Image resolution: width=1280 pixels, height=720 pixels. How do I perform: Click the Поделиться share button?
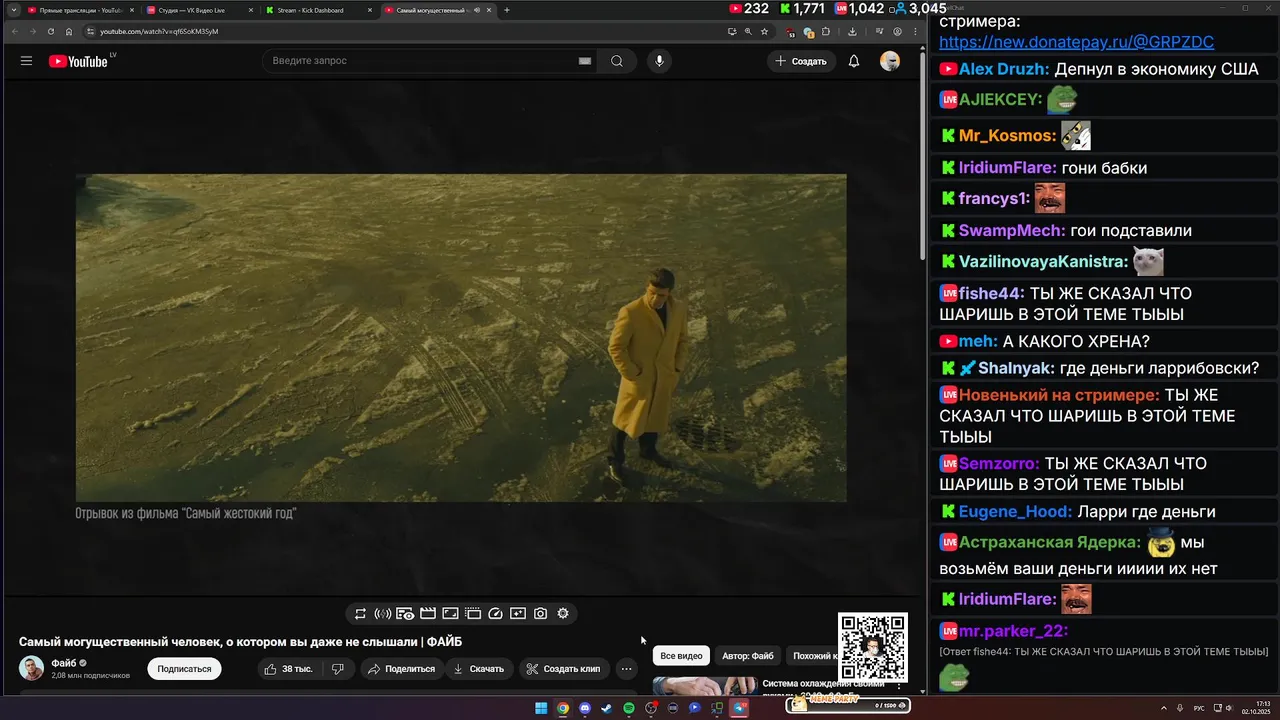point(400,669)
